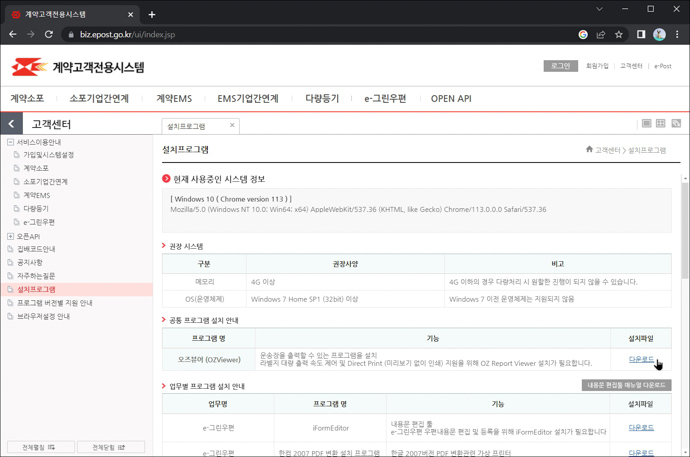690x457 pixels.
Task: Open Chrome three-dot menu
Action: coord(677,34)
